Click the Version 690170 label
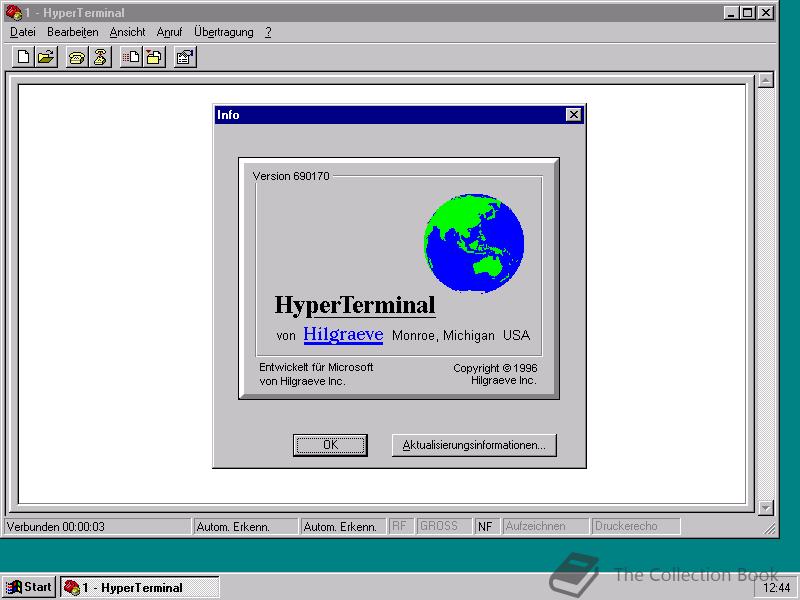 pos(291,176)
